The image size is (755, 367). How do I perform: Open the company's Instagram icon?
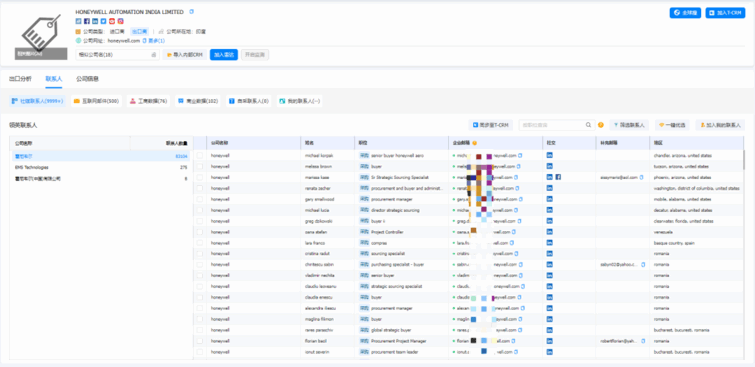click(120, 21)
